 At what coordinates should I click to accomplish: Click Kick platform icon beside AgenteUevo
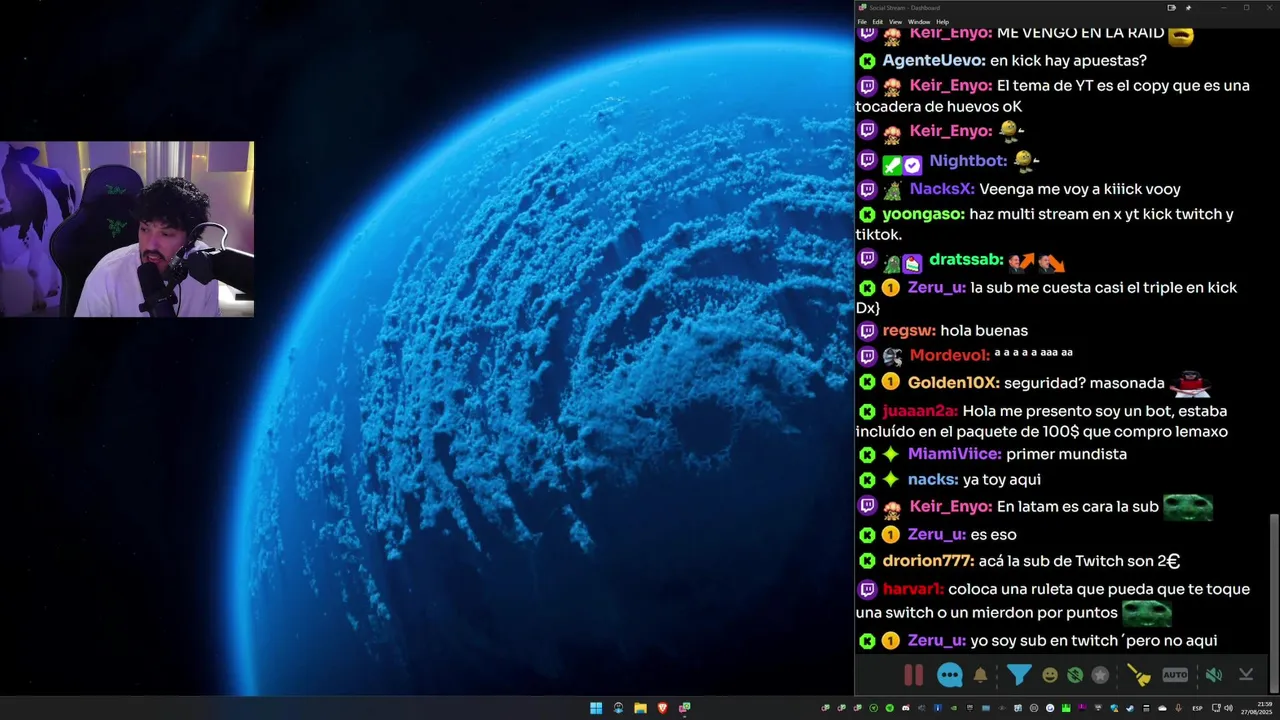pyautogui.click(x=867, y=61)
